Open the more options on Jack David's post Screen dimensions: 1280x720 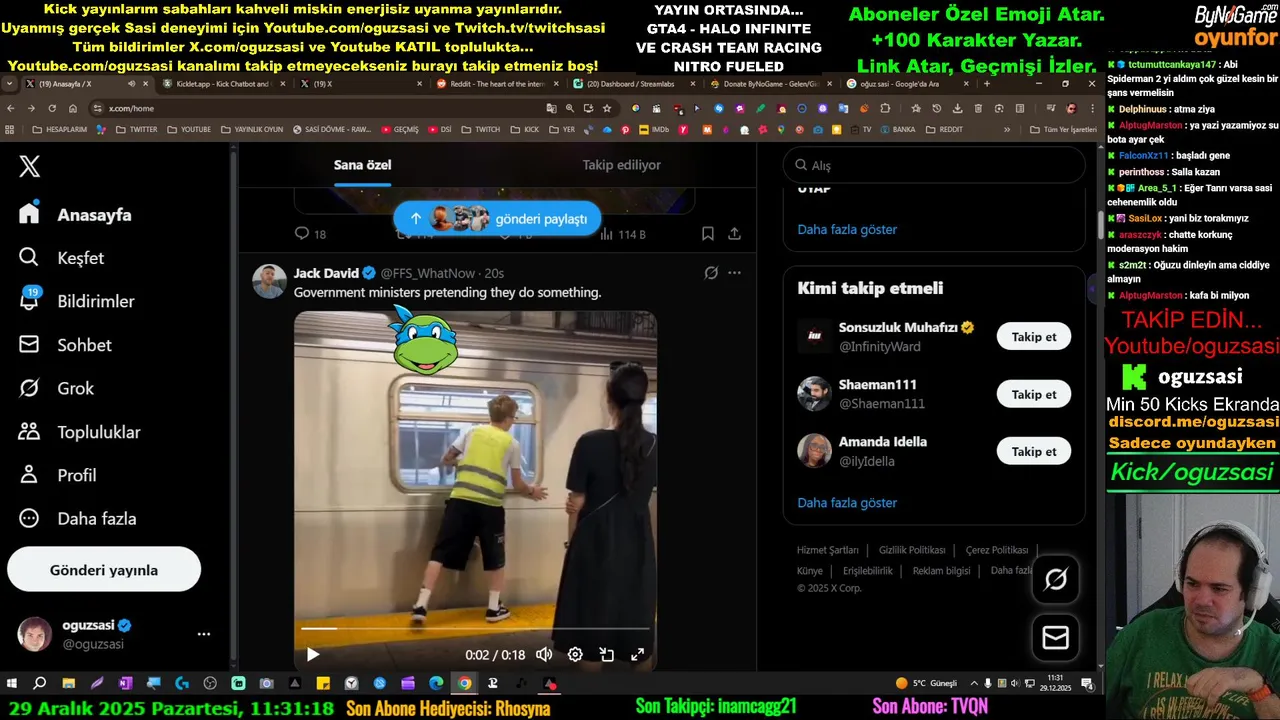734,273
